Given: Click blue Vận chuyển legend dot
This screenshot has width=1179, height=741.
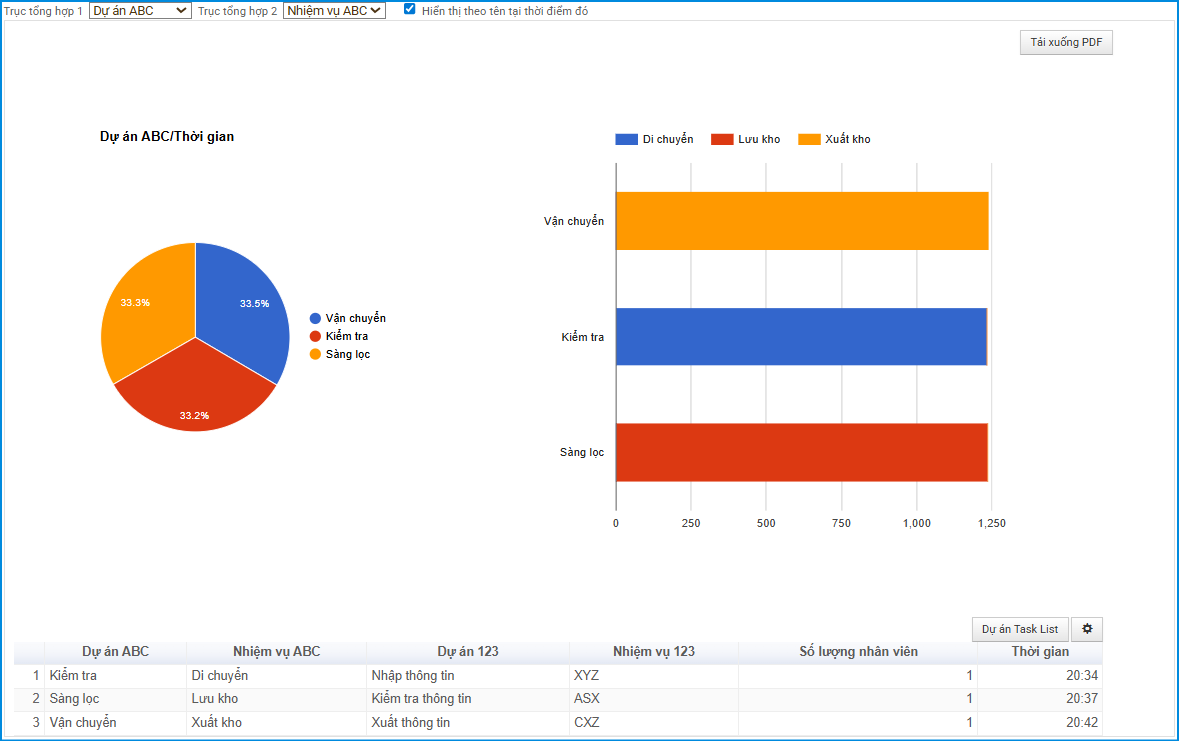Looking at the screenshot, I should [316, 318].
